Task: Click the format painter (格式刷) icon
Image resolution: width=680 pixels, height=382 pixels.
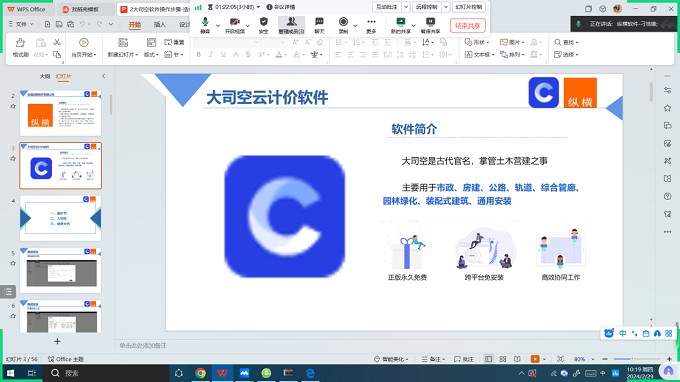Action: [20, 48]
